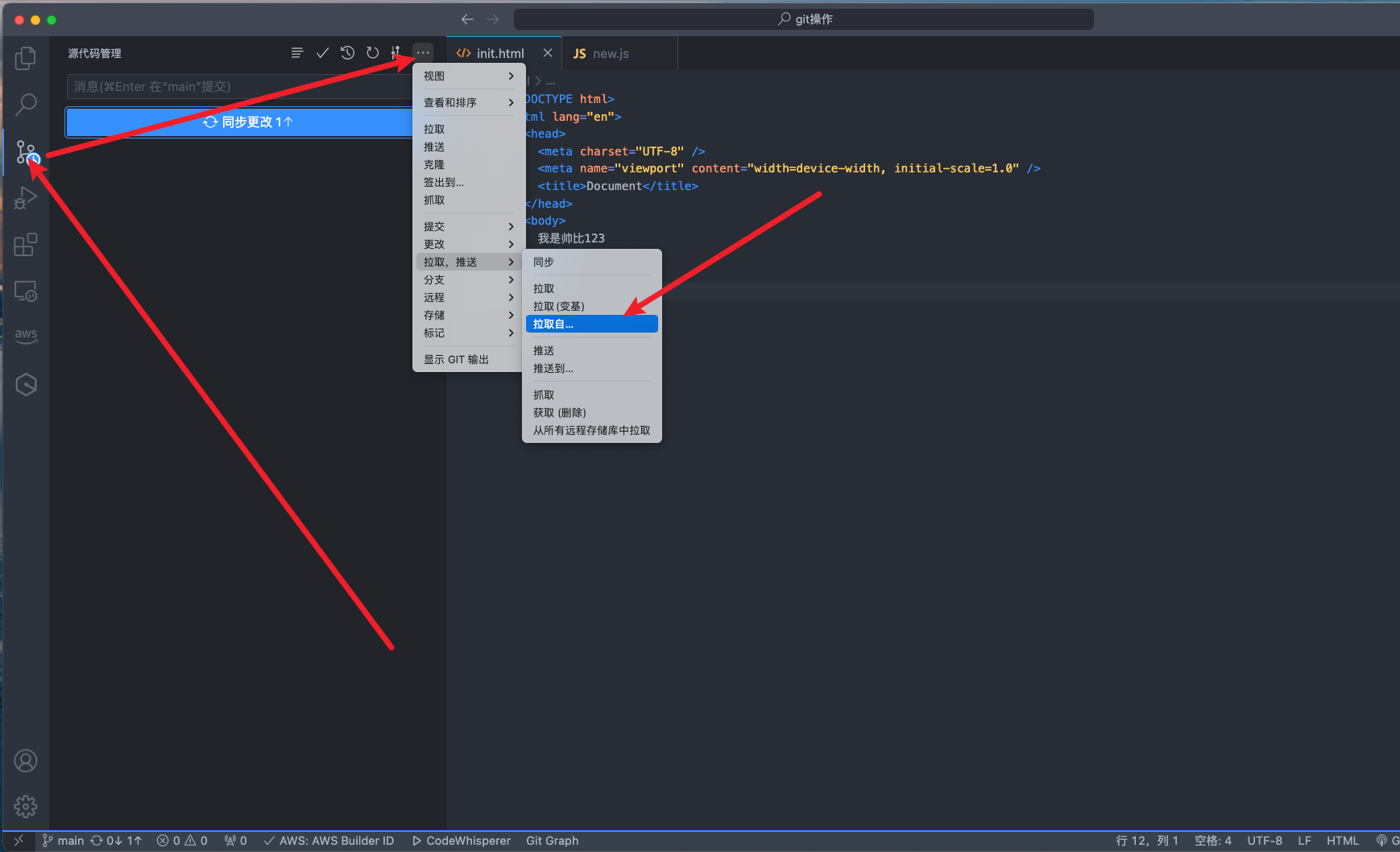Choose 克隆 in the git menu
The height and width of the screenshot is (852, 1400).
(x=469, y=164)
